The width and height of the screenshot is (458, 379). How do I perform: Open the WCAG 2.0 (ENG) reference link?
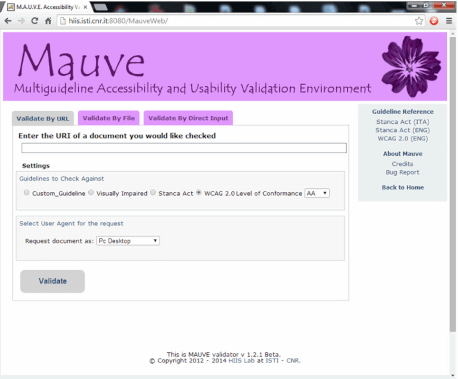coord(403,139)
